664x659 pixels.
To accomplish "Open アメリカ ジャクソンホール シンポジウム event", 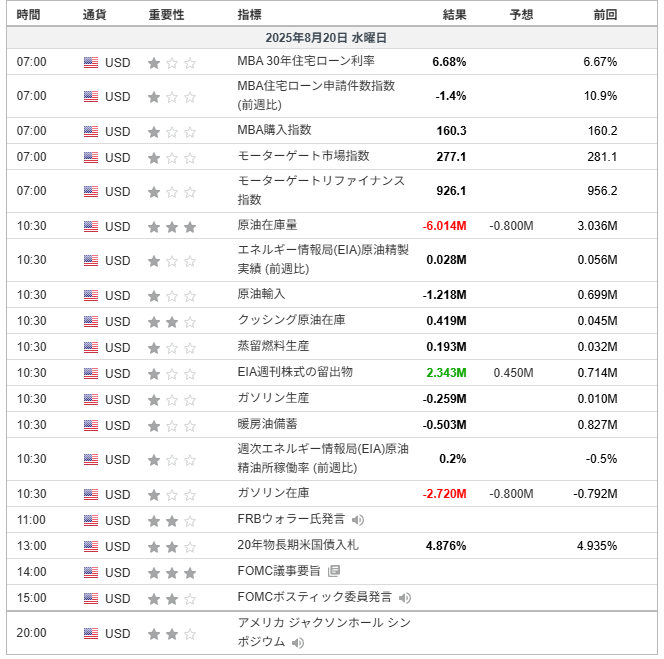I will pyautogui.click(x=324, y=632).
